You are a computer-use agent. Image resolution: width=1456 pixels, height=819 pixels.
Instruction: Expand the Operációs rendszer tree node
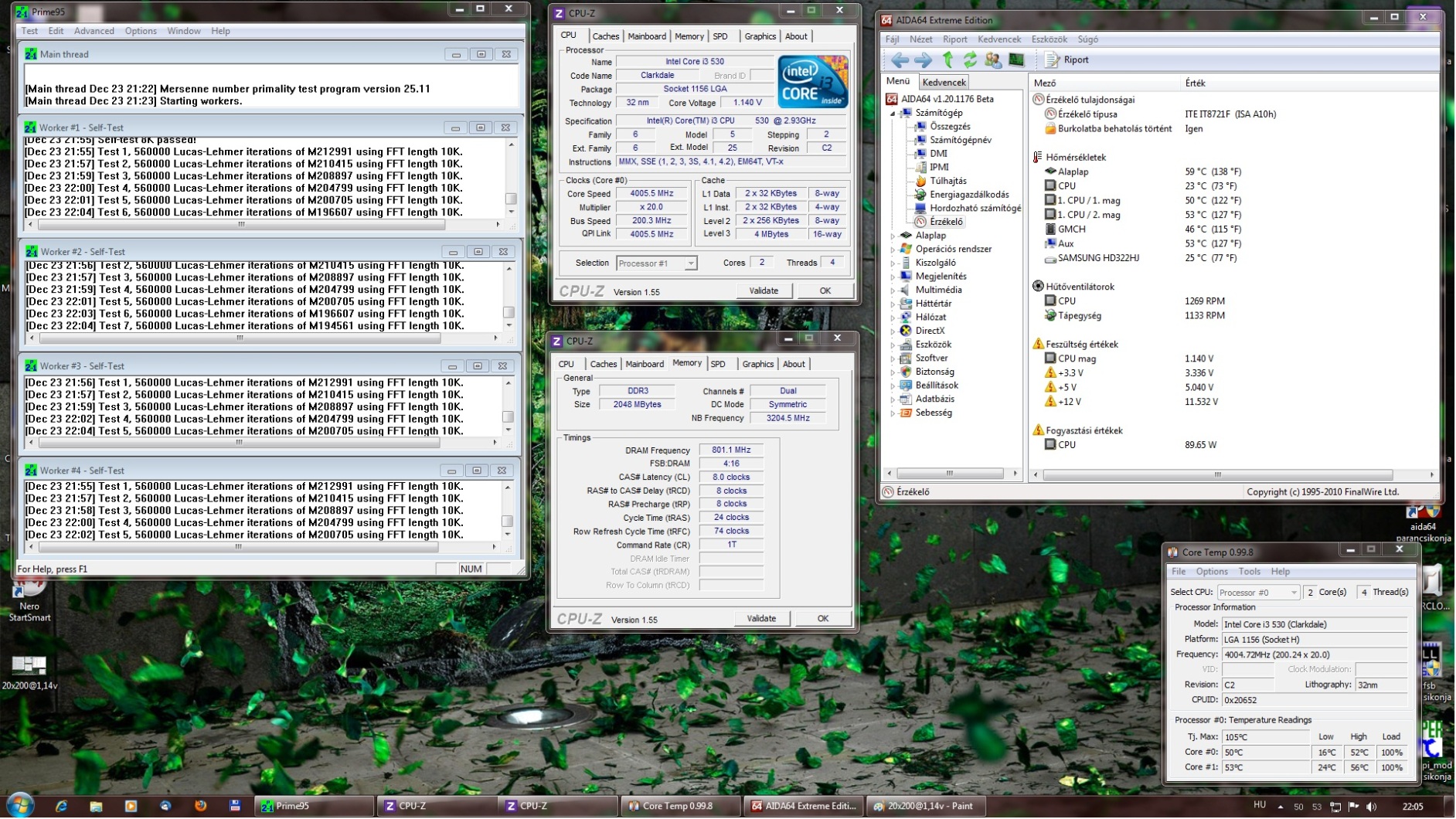(893, 250)
